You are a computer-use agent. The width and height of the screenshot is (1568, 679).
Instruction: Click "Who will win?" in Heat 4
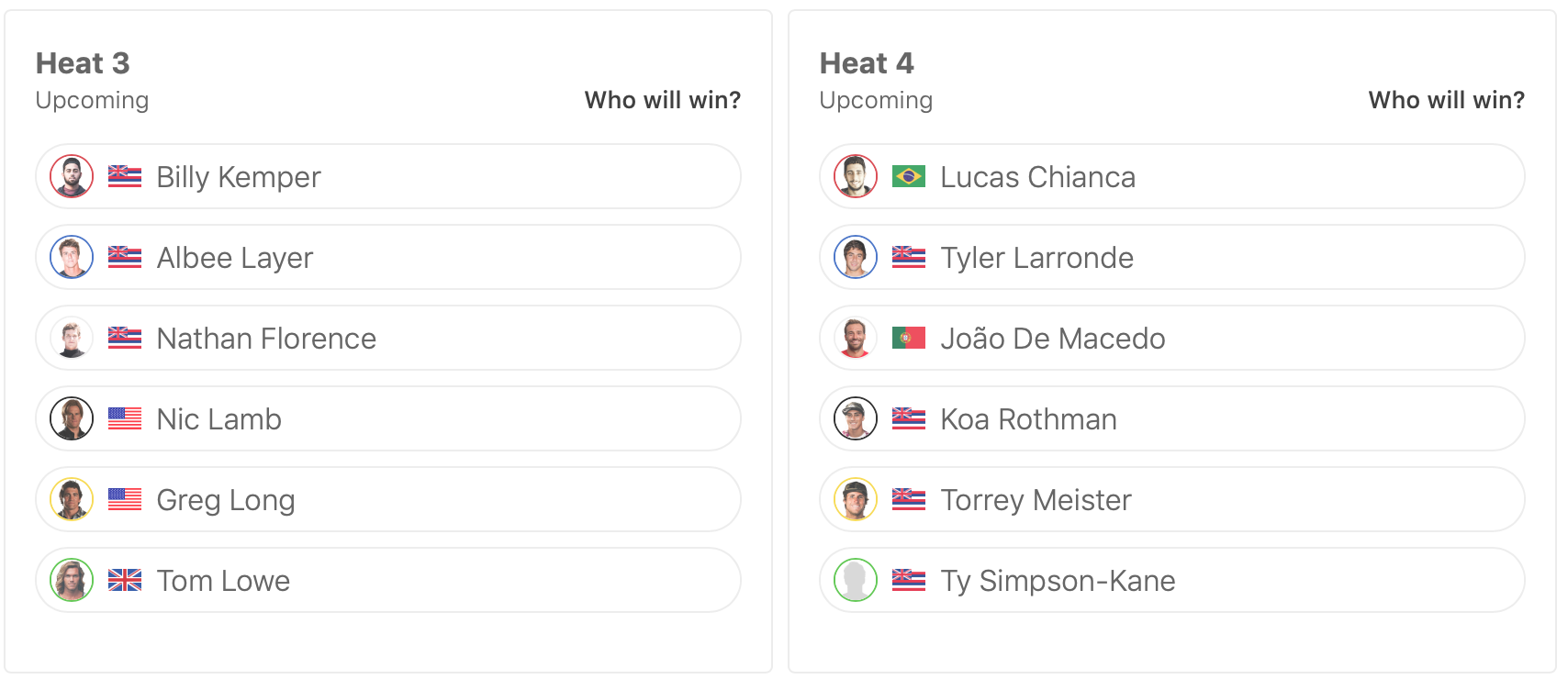tap(1446, 100)
